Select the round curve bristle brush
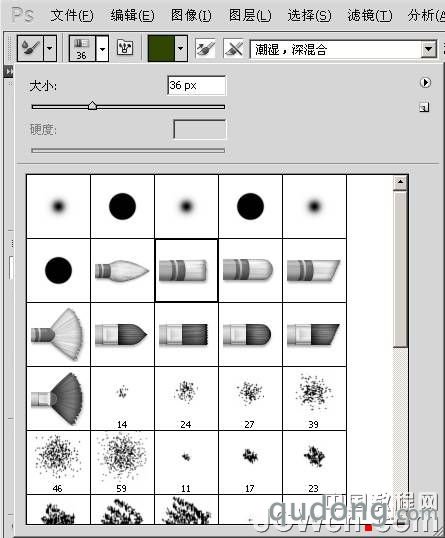445x538 pixels. pos(250,270)
